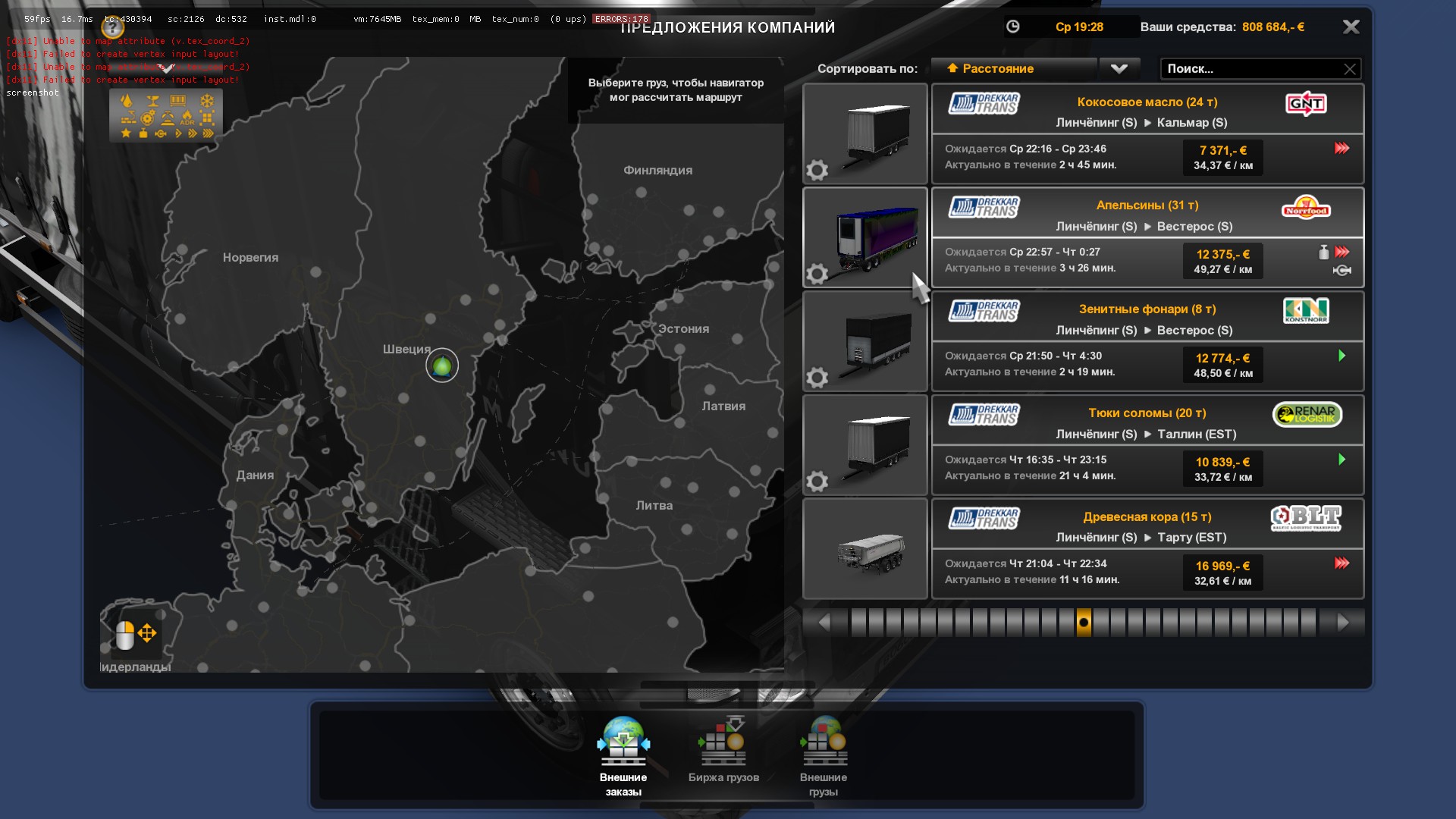The image size is (1456, 819).
Task: Click the mouse pan-control icon on map
Action: tap(136, 634)
